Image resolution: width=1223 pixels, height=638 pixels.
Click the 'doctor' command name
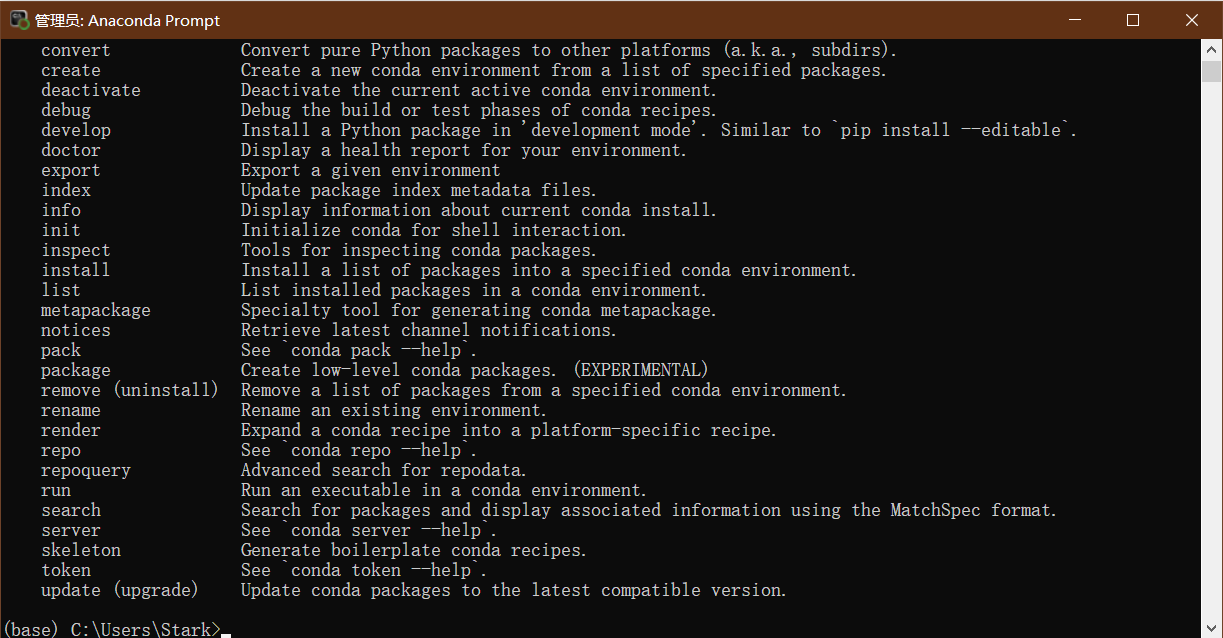71,150
